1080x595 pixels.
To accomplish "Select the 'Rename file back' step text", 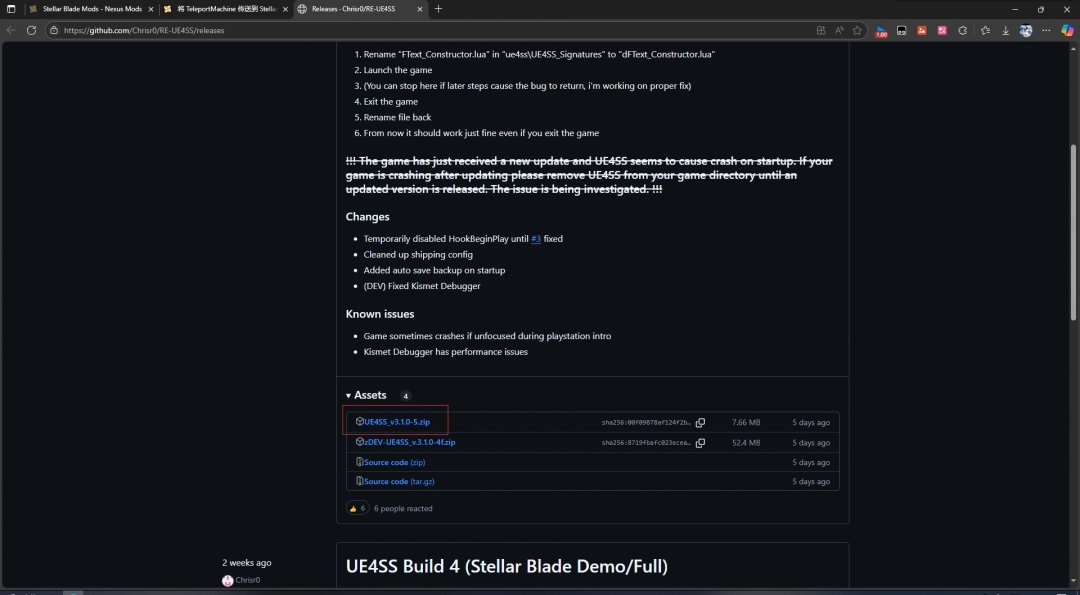I will point(397,117).
